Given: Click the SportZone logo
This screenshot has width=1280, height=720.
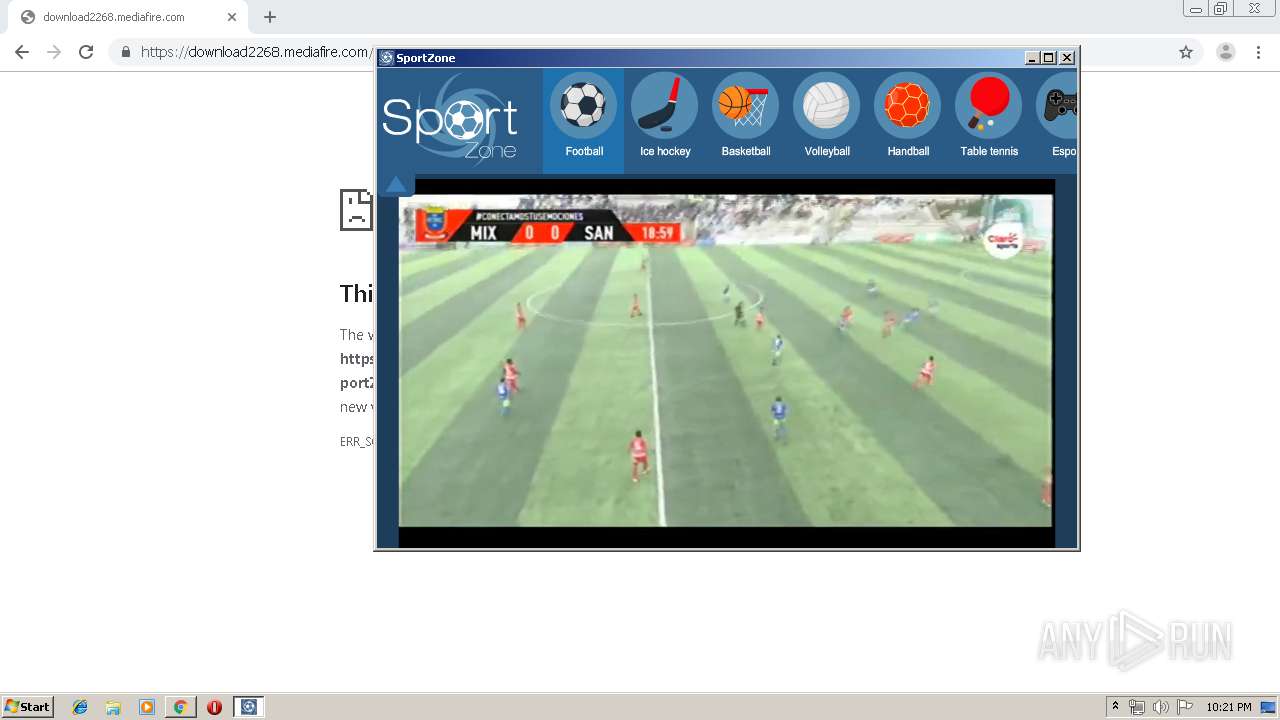Looking at the screenshot, I should tap(451, 119).
